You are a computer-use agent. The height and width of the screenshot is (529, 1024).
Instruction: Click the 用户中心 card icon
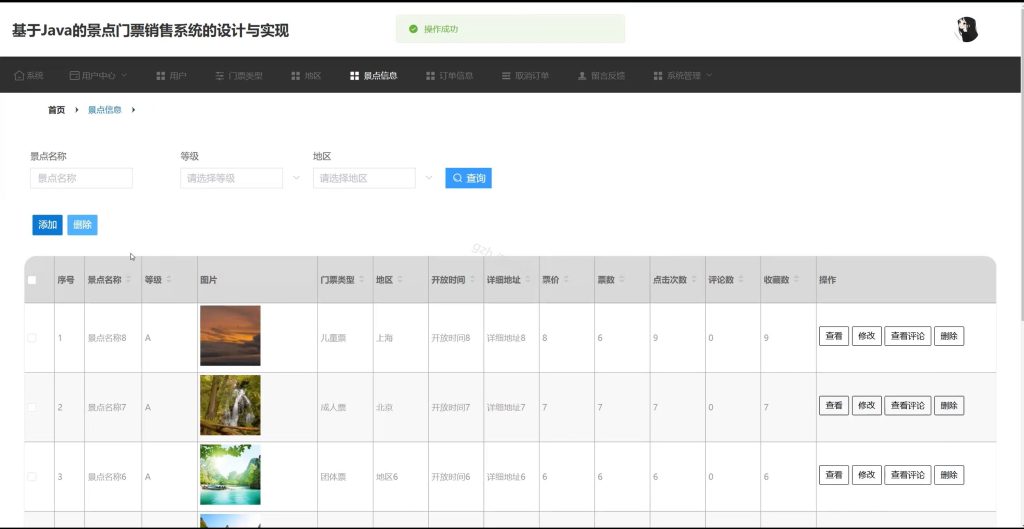tap(74, 76)
